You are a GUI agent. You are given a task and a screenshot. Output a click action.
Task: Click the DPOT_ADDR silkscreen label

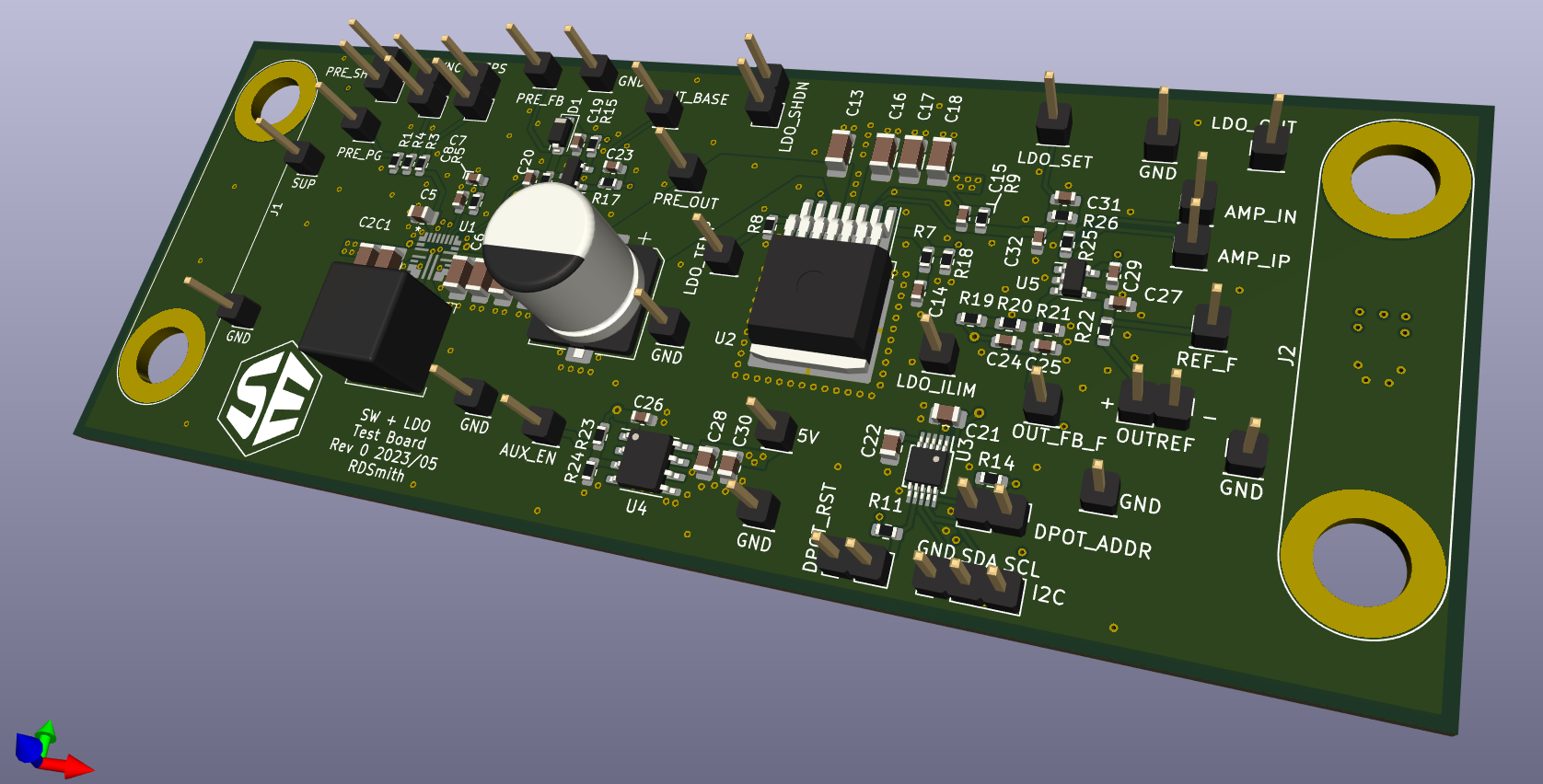1093,541
